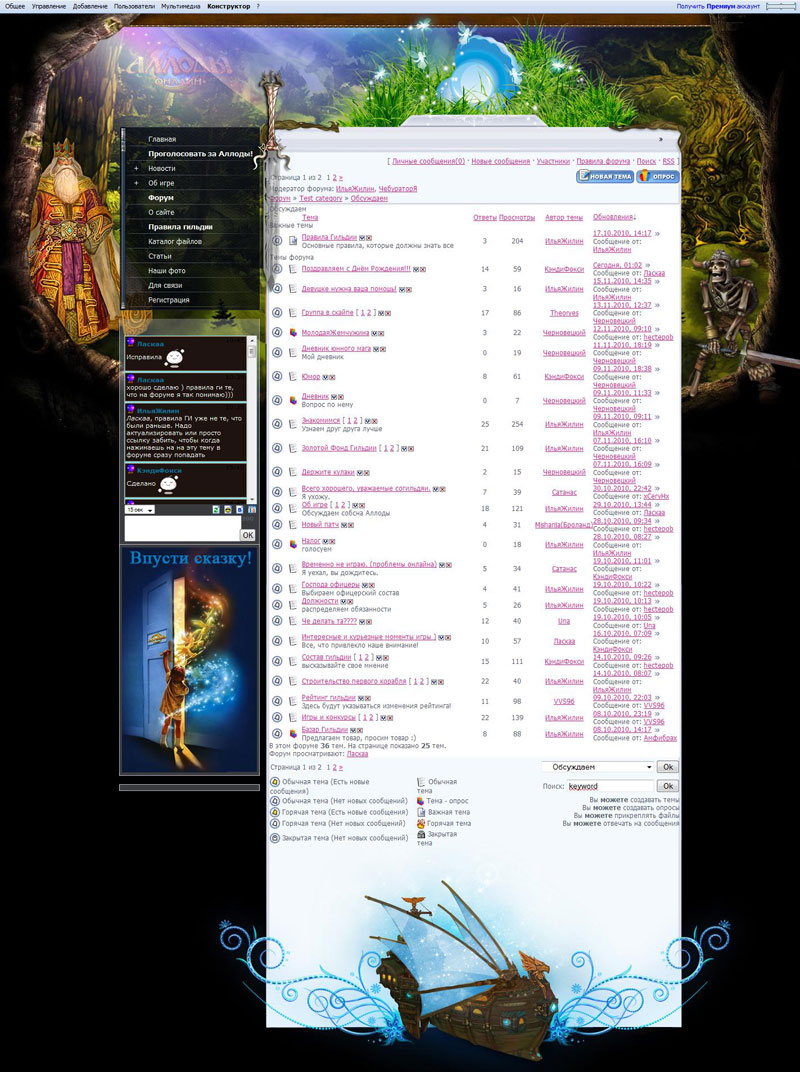Click the Горячая тема legend icon

(x=421, y=823)
